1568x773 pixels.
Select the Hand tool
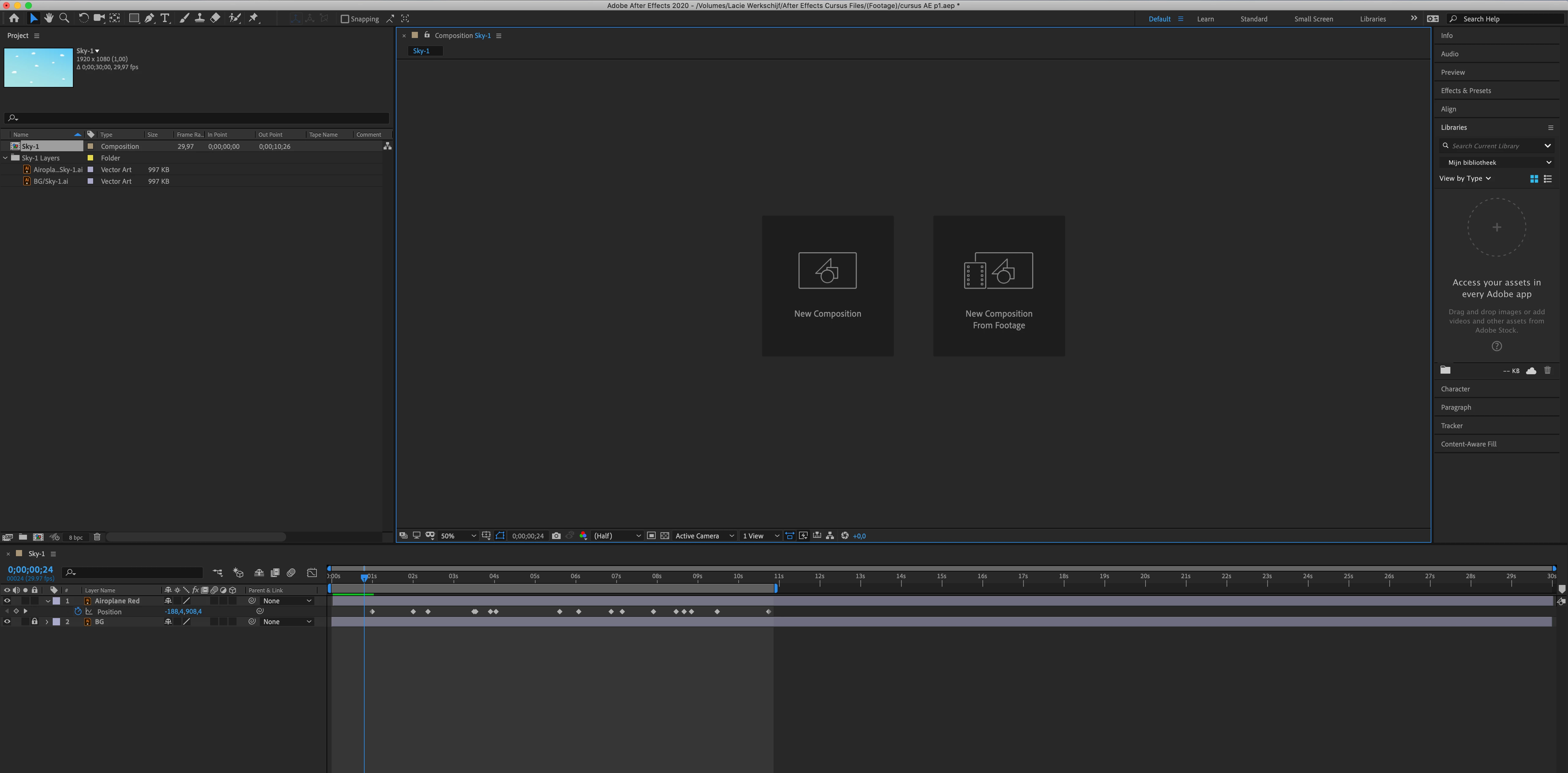coord(49,18)
